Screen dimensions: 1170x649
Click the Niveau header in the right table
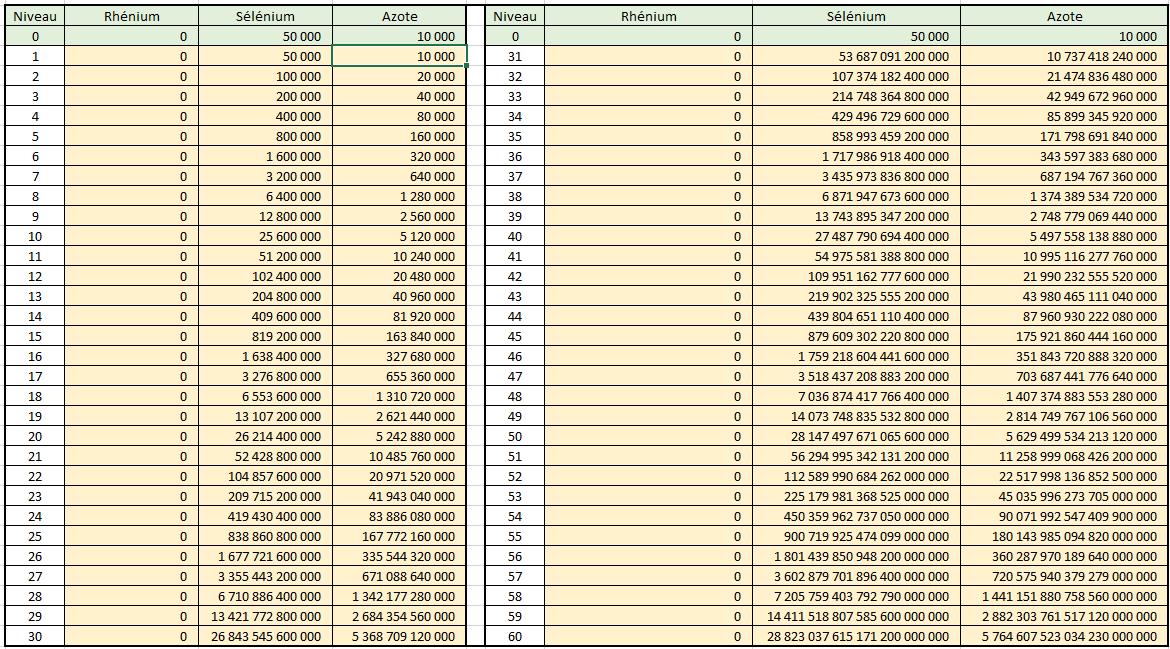[x=515, y=16]
